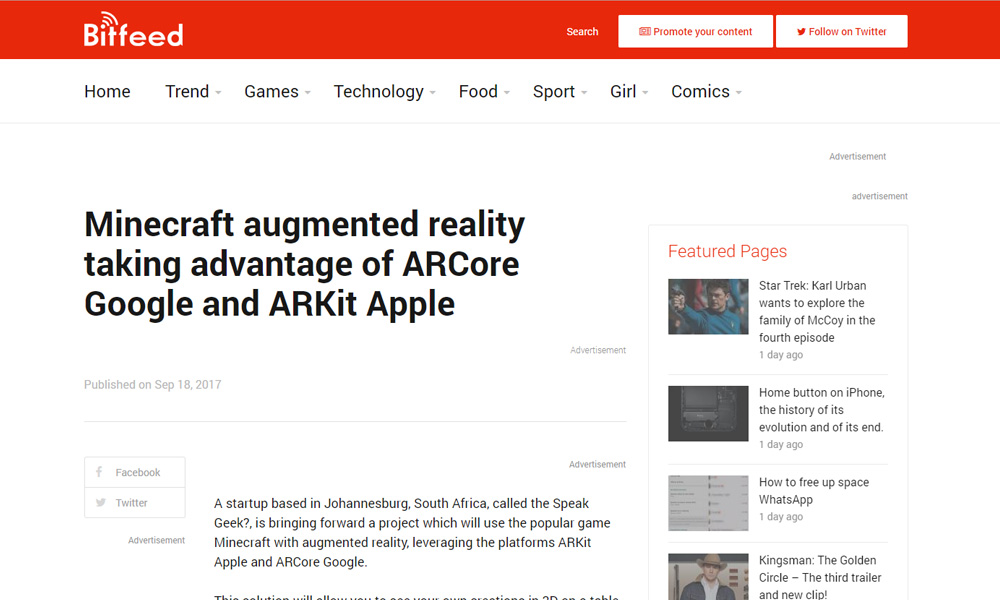Click '1 day ago' under Star Trek article
The image size is (1000, 600).
[781, 355]
